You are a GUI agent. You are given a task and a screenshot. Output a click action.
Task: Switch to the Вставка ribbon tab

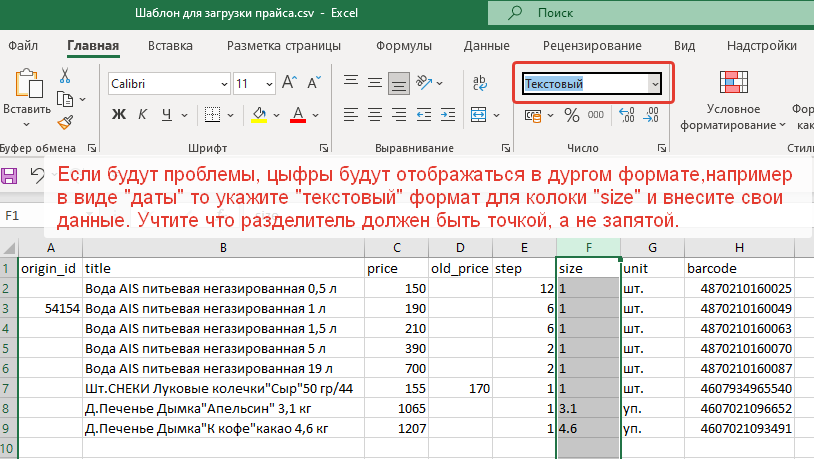point(170,46)
